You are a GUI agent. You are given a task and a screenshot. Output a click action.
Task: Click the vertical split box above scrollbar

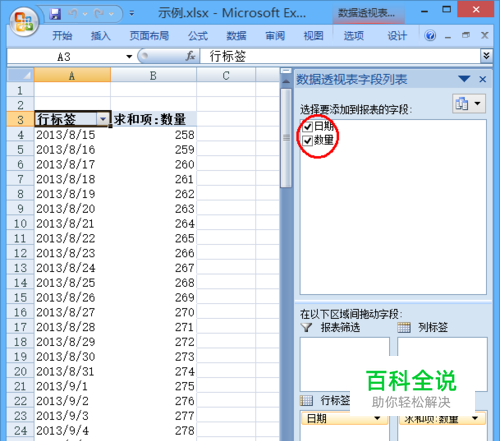pos(286,71)
